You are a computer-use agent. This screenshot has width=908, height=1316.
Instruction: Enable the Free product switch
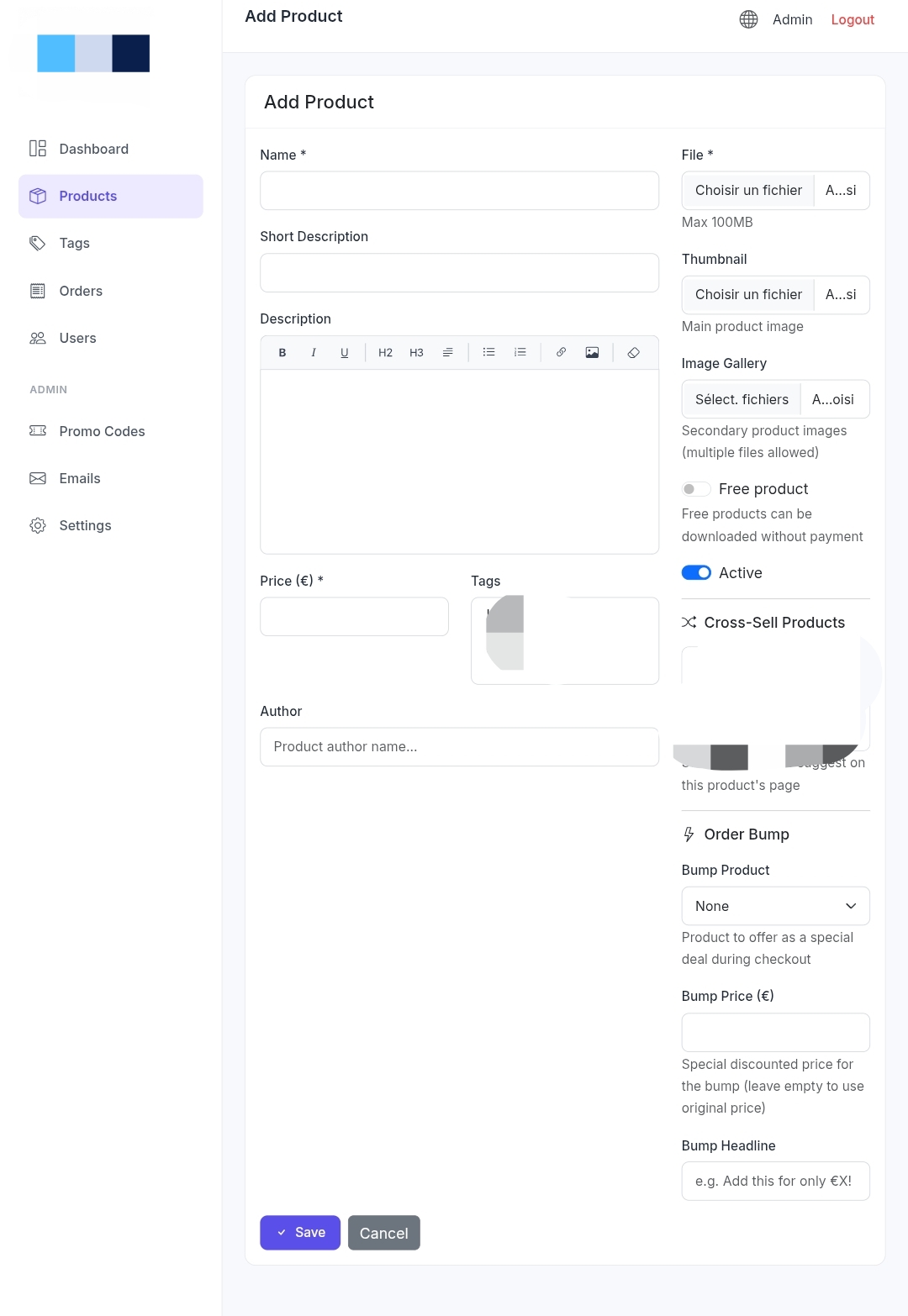coord(696,489)
